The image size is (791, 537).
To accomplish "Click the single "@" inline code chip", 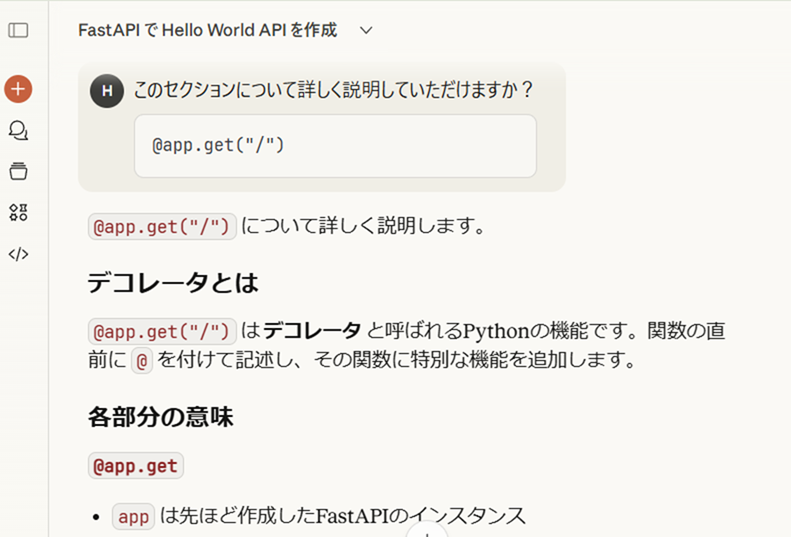I will coord(143,361).
